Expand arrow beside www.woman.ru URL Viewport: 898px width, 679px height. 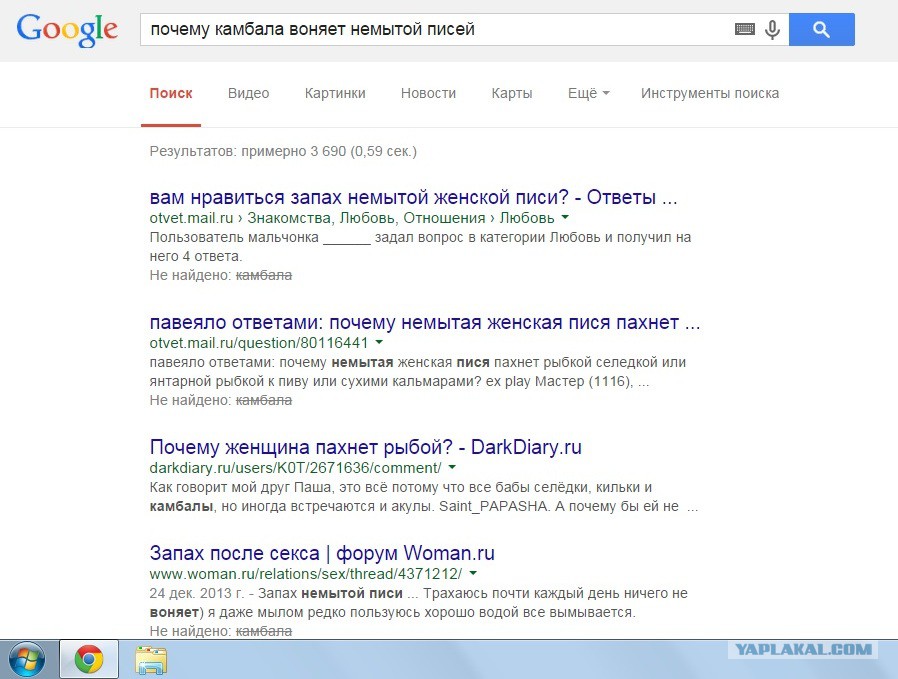(473, 573)
